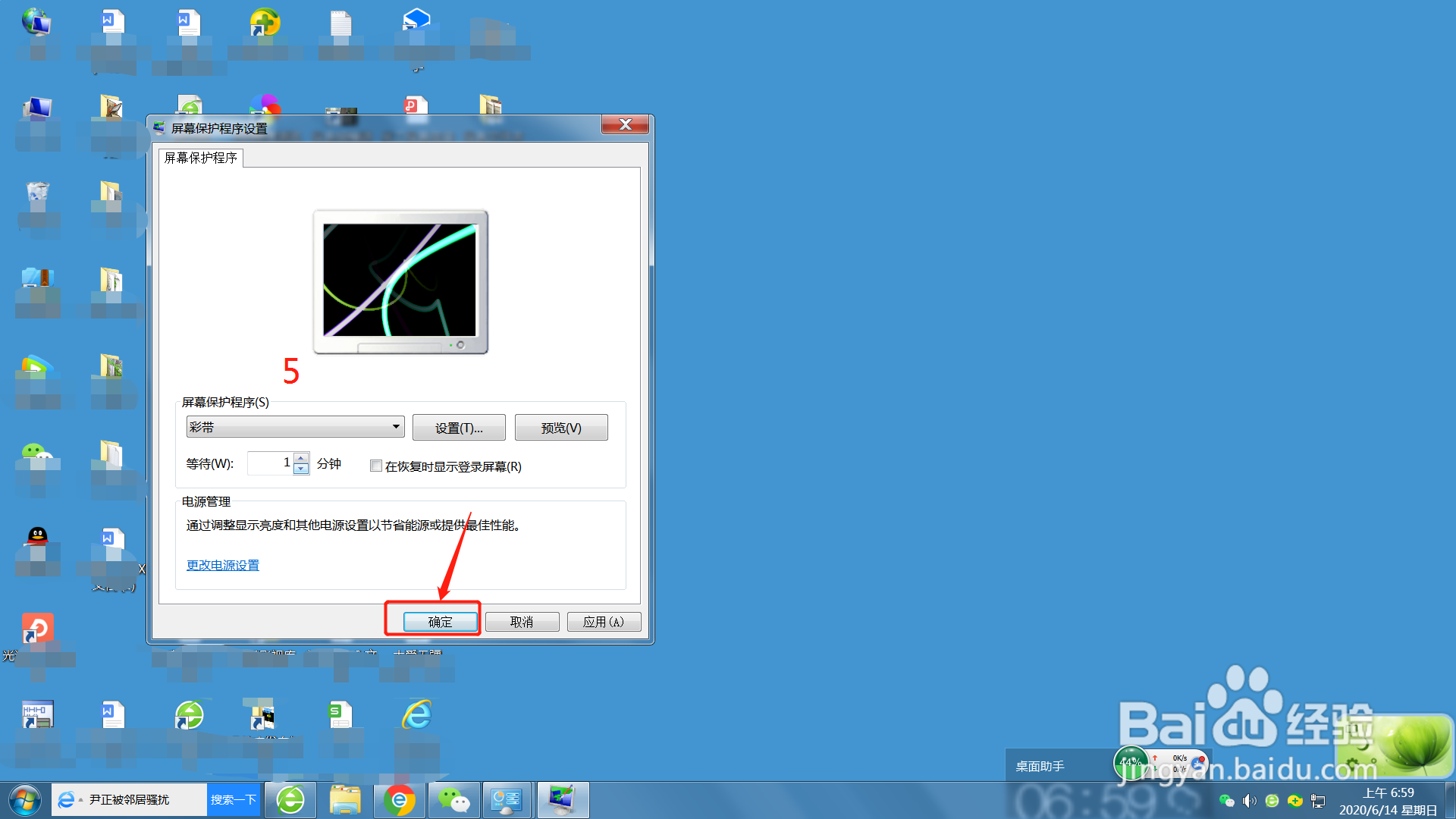The width and height of the screenshot is (1456, 819).
Task: Open the Recycle Bin on desktop
Action: tap(37, 195)
